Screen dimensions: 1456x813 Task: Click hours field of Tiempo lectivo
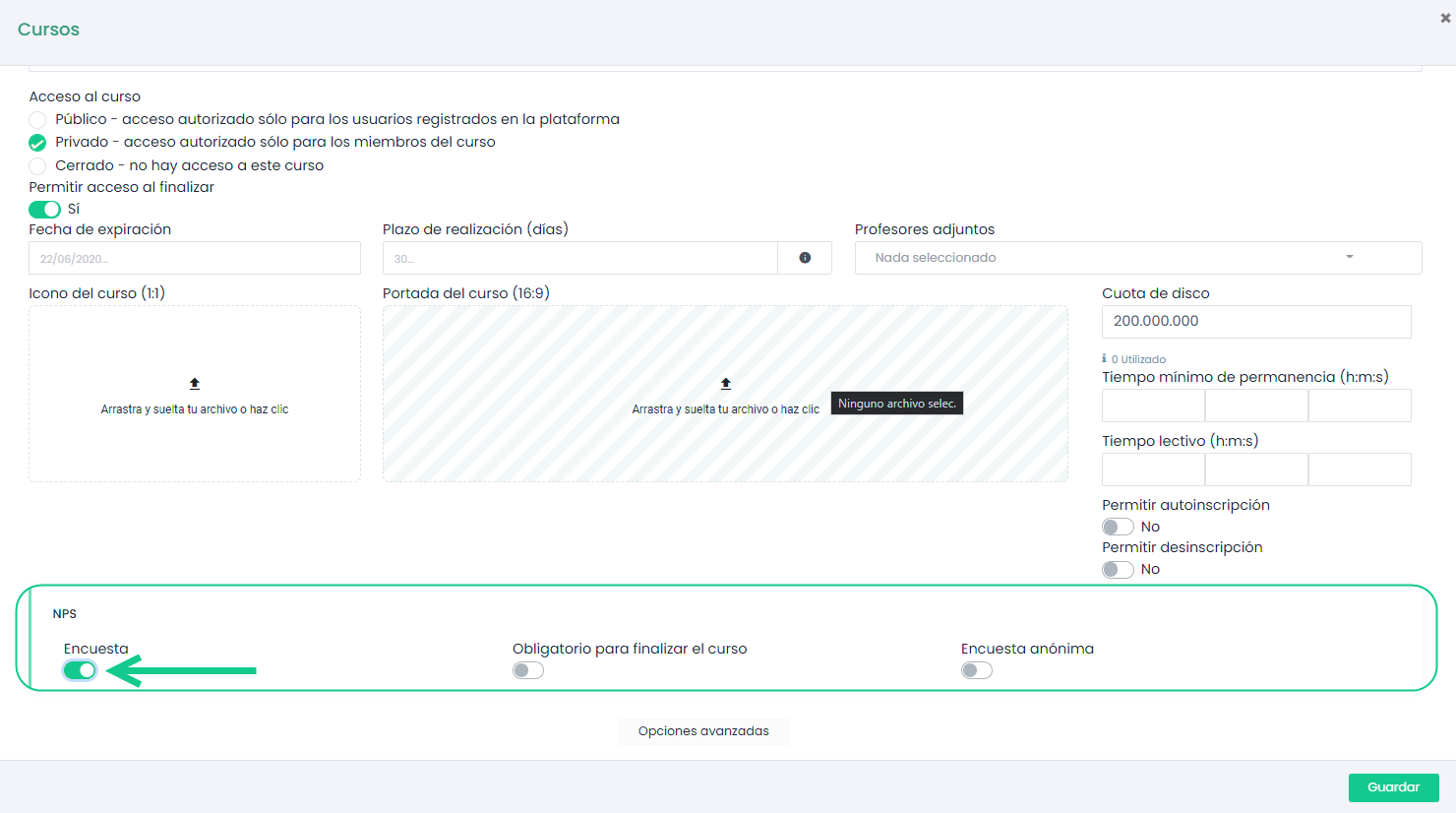(1153, 469)
